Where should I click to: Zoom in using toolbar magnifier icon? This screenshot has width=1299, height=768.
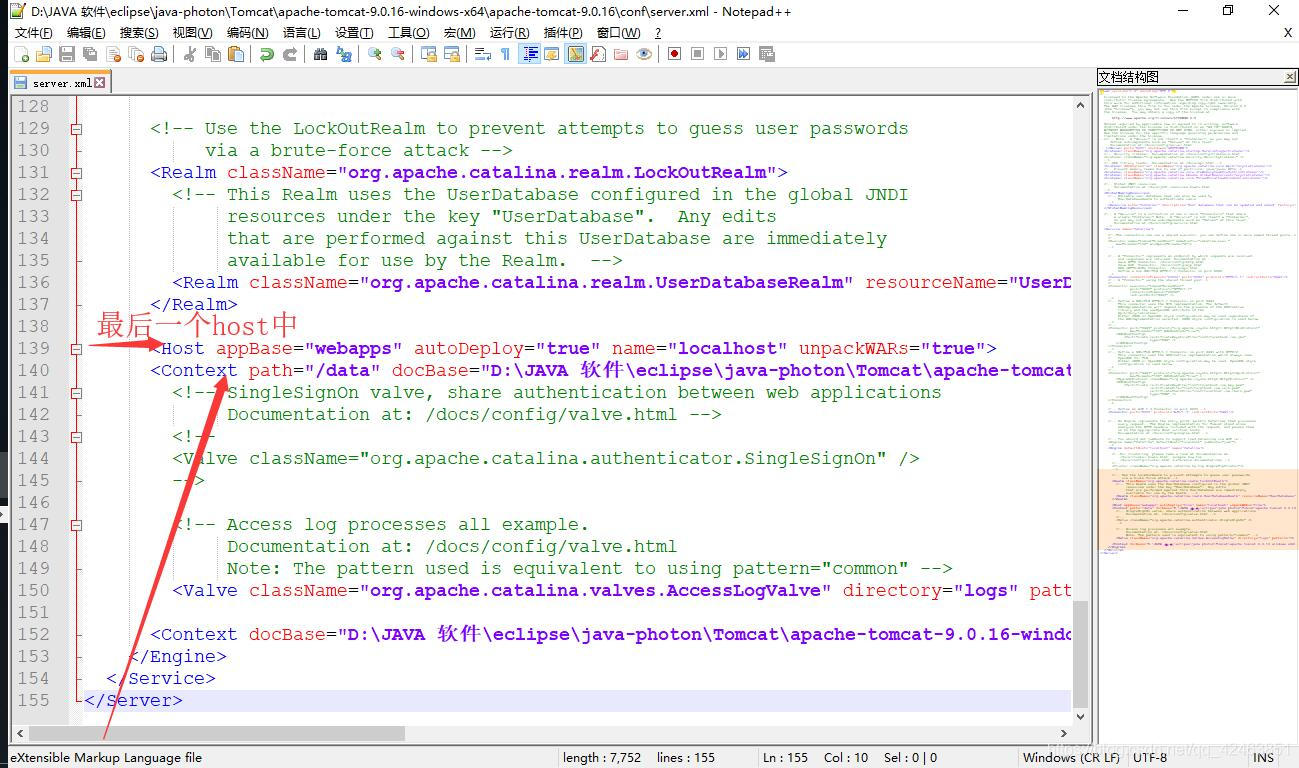[374, 54]
